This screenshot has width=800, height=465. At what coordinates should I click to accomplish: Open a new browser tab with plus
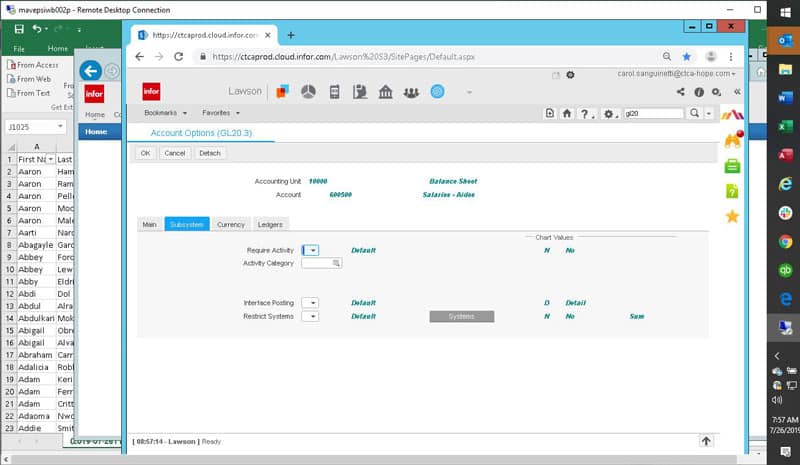click(x=291, y=35)
